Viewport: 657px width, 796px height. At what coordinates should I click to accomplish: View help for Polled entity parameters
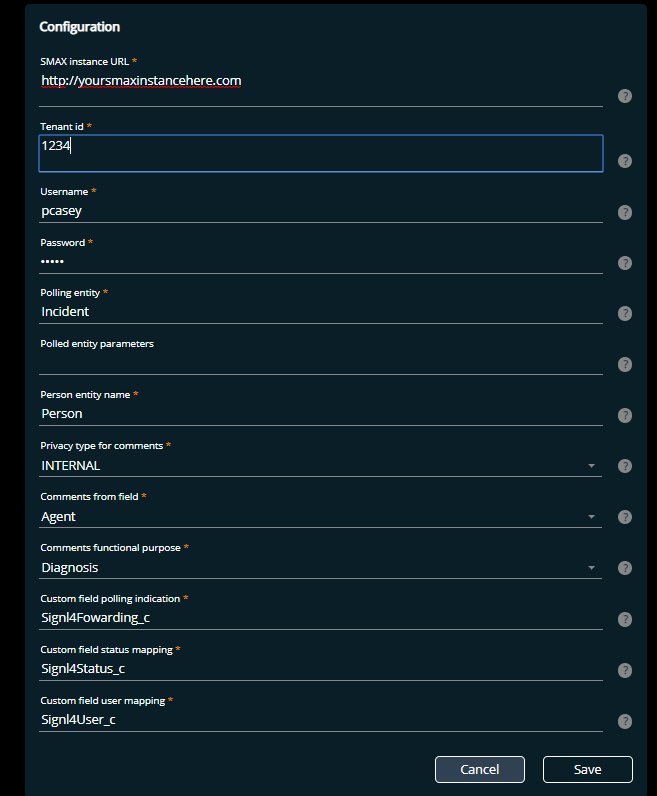coord(625,364)
